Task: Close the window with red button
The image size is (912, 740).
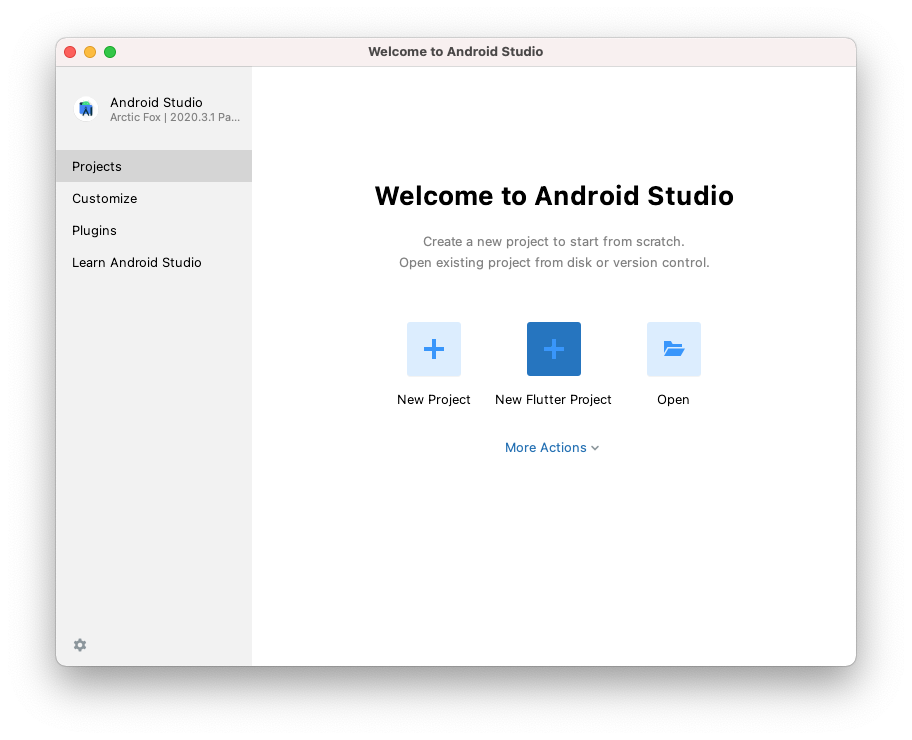Action: coord(70,52)
